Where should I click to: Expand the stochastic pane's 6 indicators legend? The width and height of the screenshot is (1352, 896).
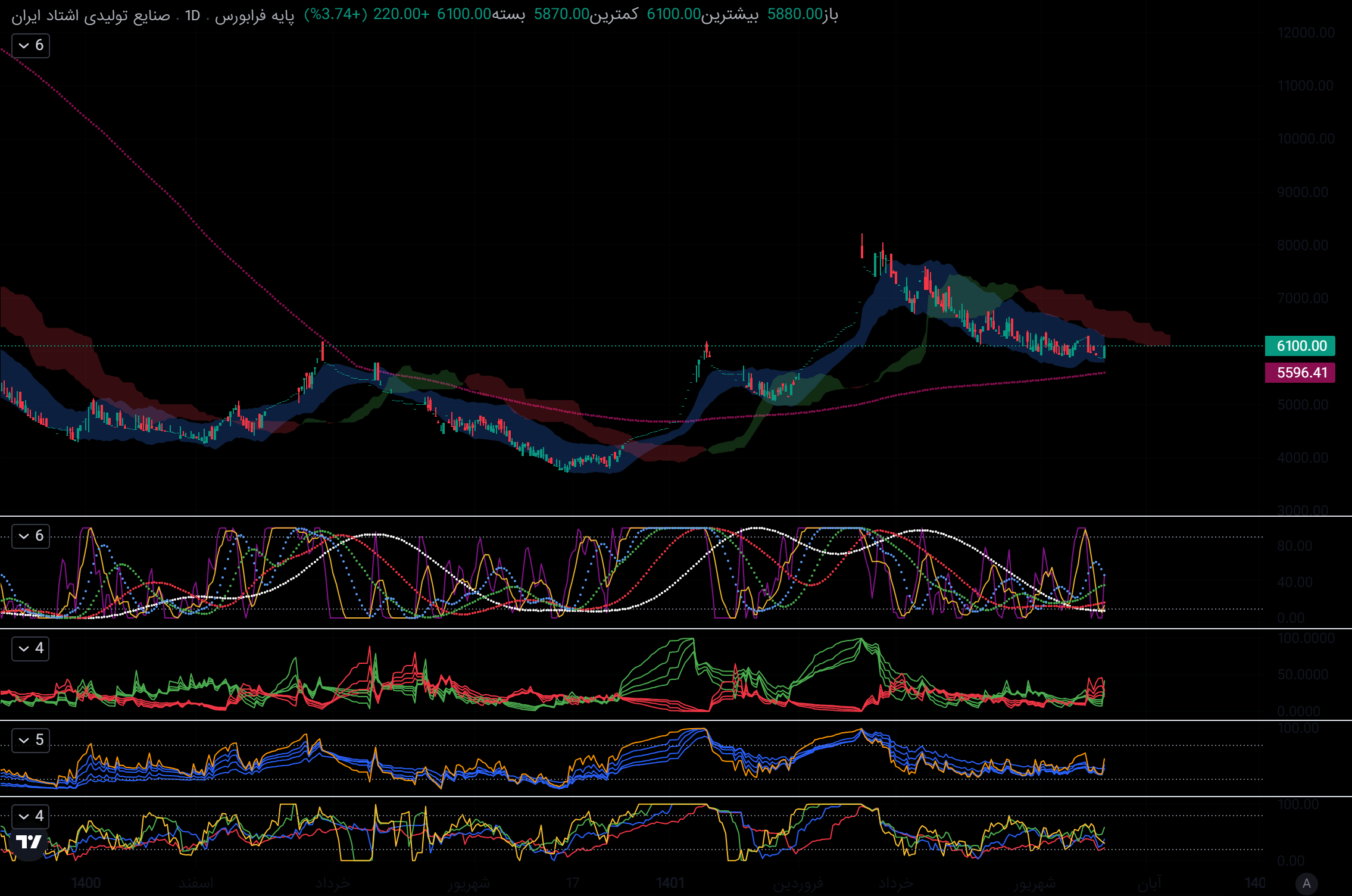[x=30, y=536]
